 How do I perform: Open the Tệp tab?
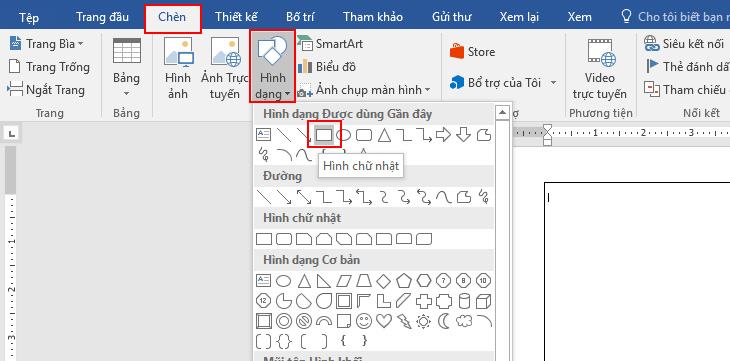pos(29,17)
